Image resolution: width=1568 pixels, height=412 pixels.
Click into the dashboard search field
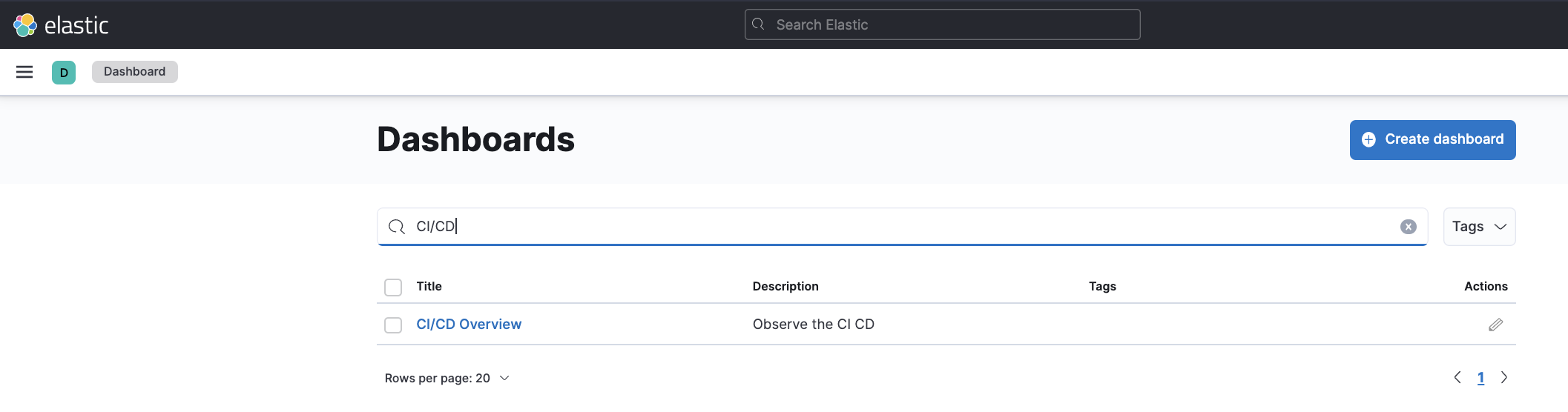890,227
